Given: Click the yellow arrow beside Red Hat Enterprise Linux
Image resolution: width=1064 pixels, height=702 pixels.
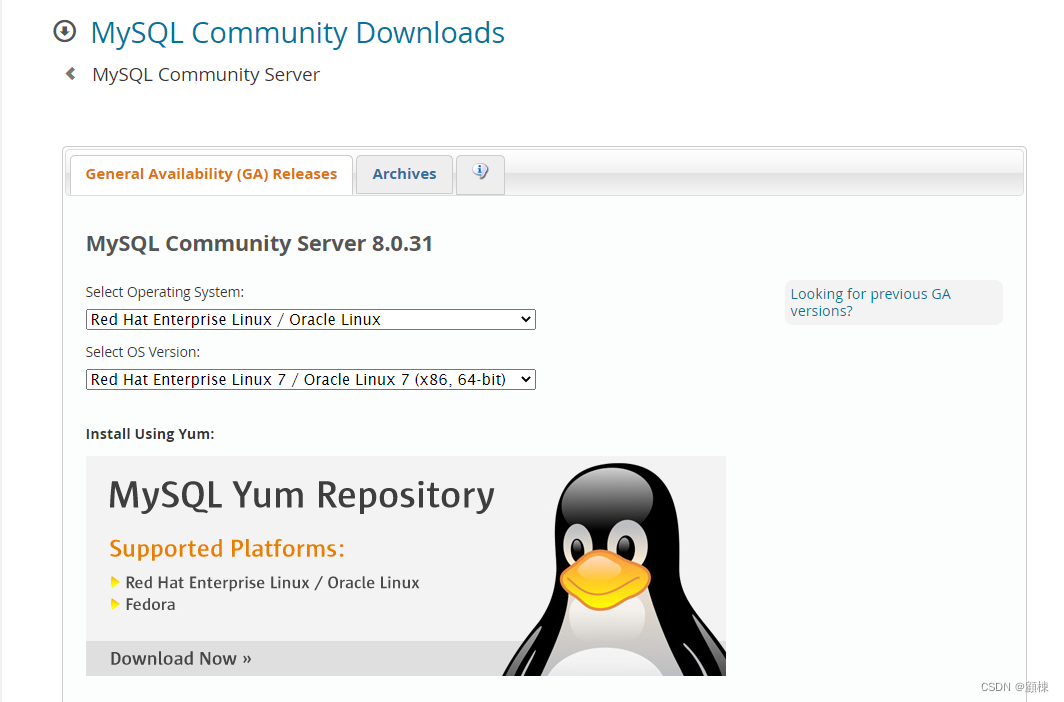Looking at the screenshot, I should (117, 582).
